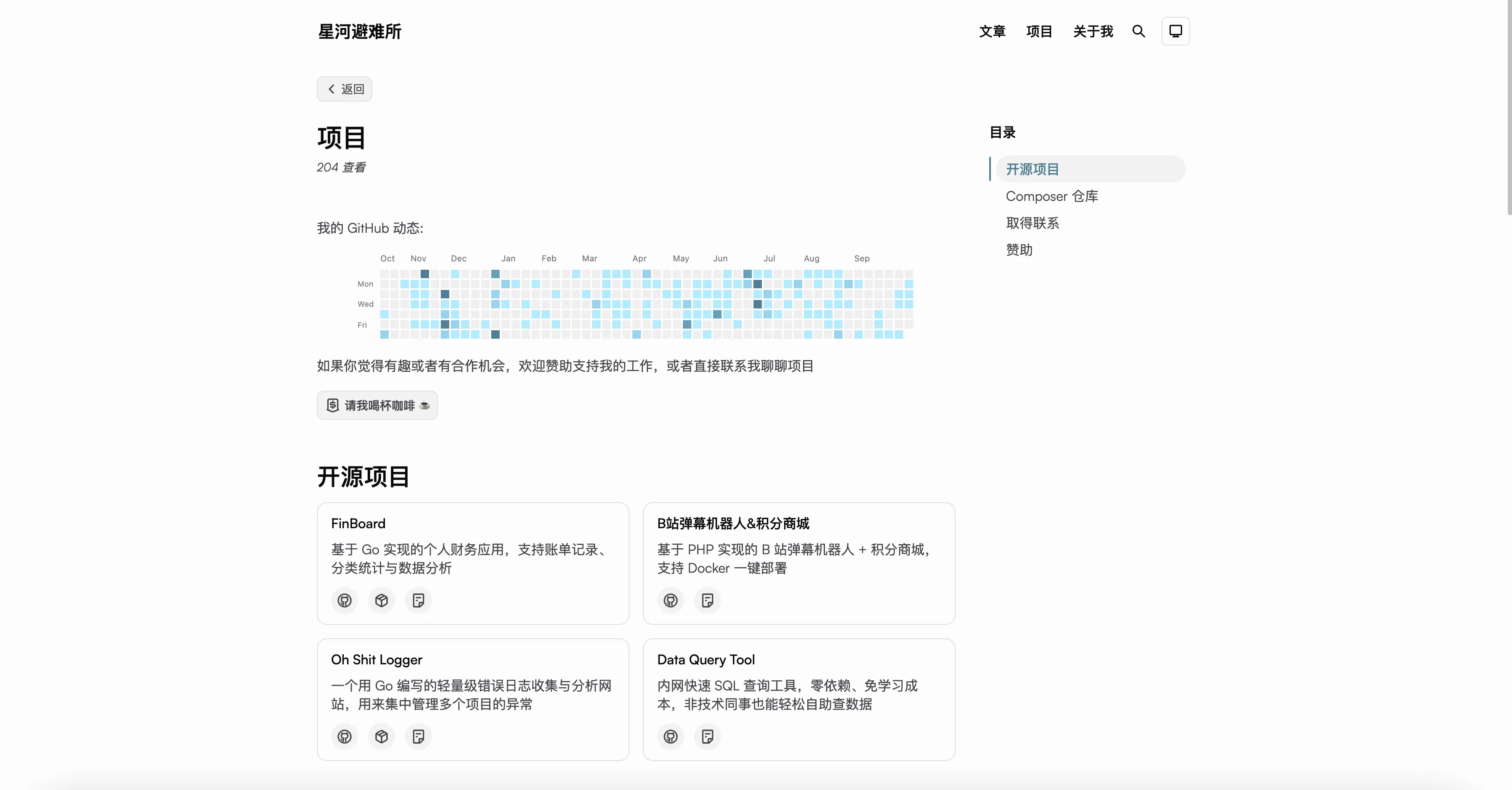Go back using the 返回 button

(345, 89)
